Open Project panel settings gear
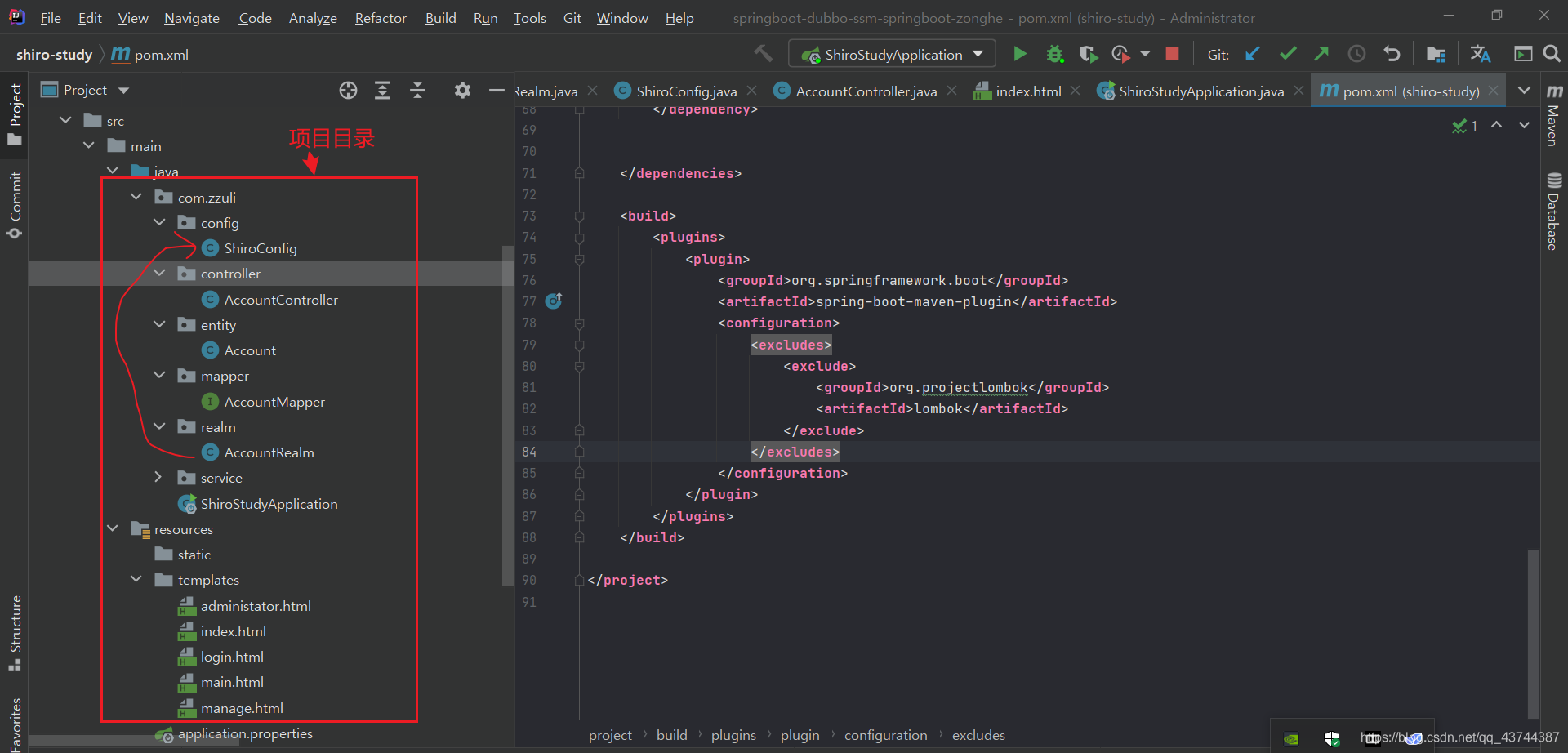 462,91
